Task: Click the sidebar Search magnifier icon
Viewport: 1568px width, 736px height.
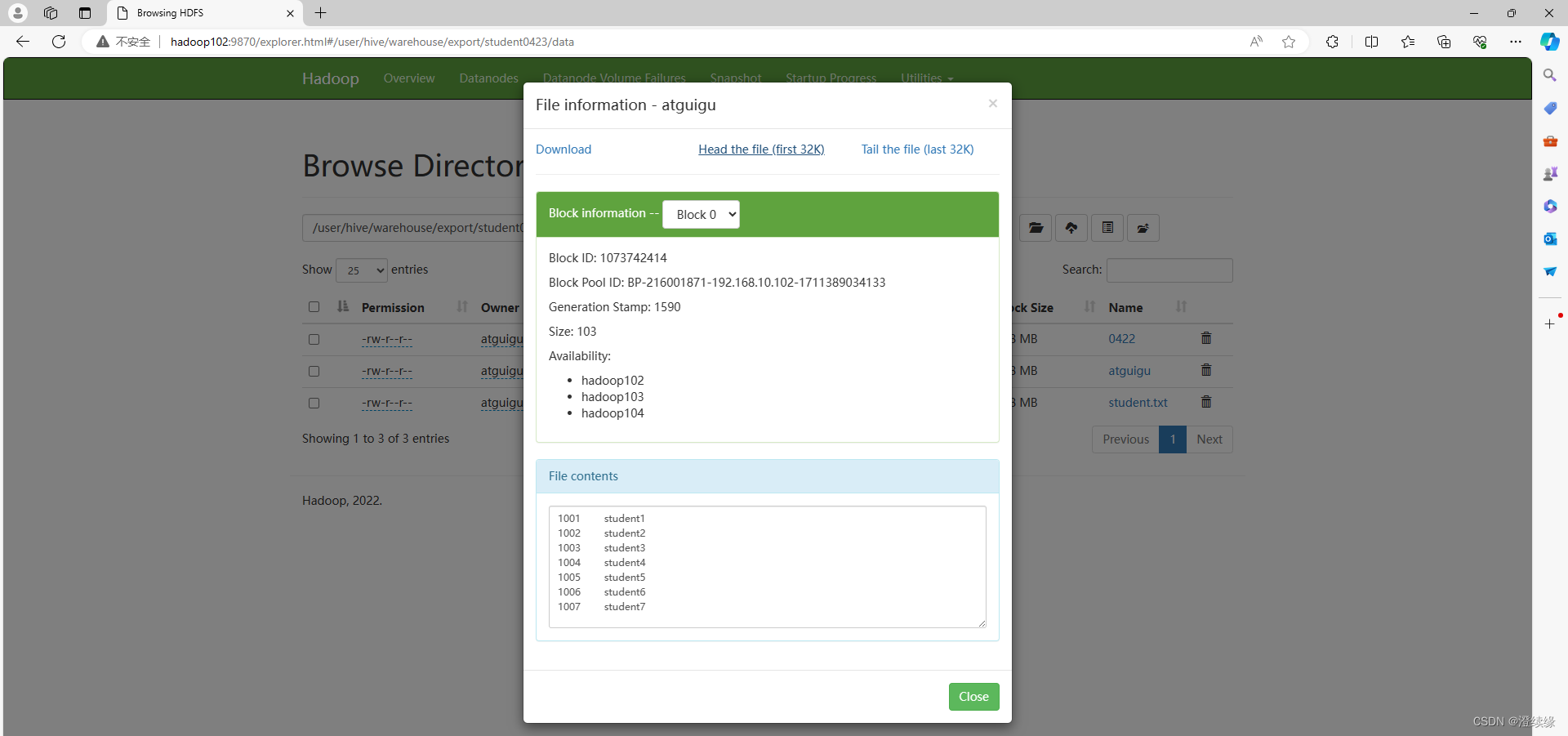Action: (x=1550, y=75)
